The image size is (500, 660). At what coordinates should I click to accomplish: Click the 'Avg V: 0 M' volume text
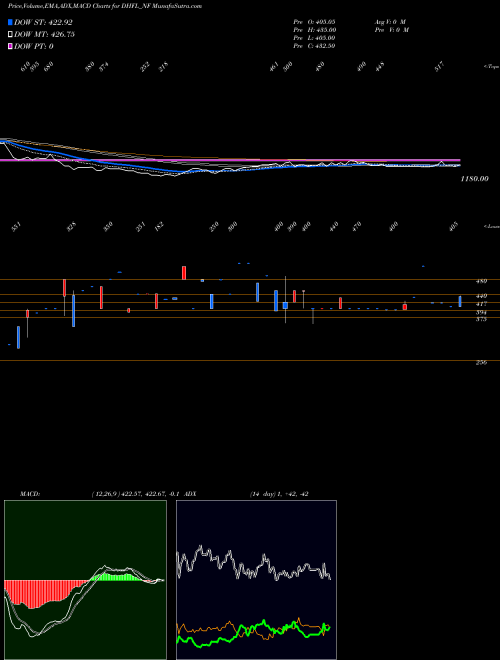(390, 21)
